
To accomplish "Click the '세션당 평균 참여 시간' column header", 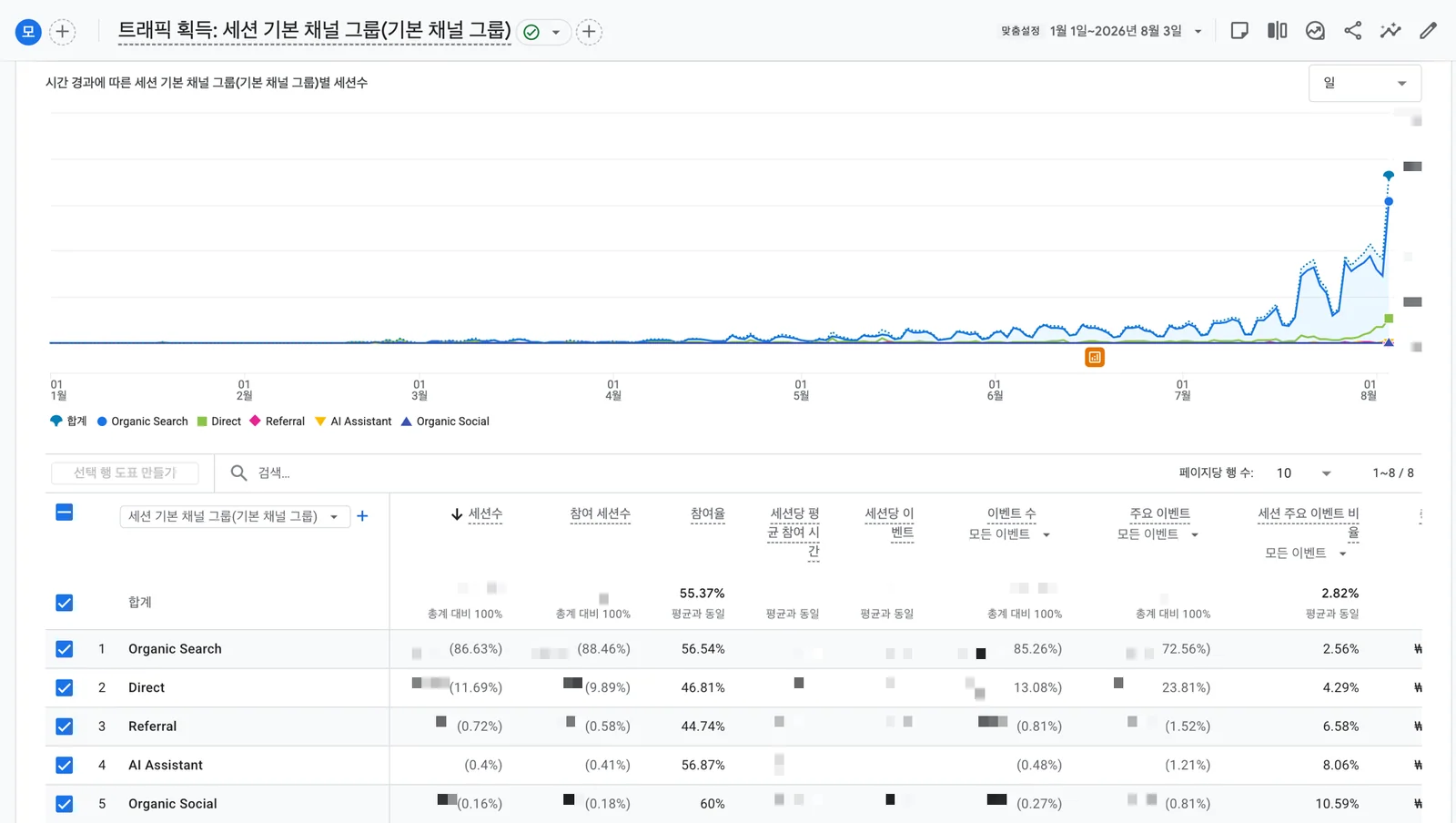I will pos(794,533).
